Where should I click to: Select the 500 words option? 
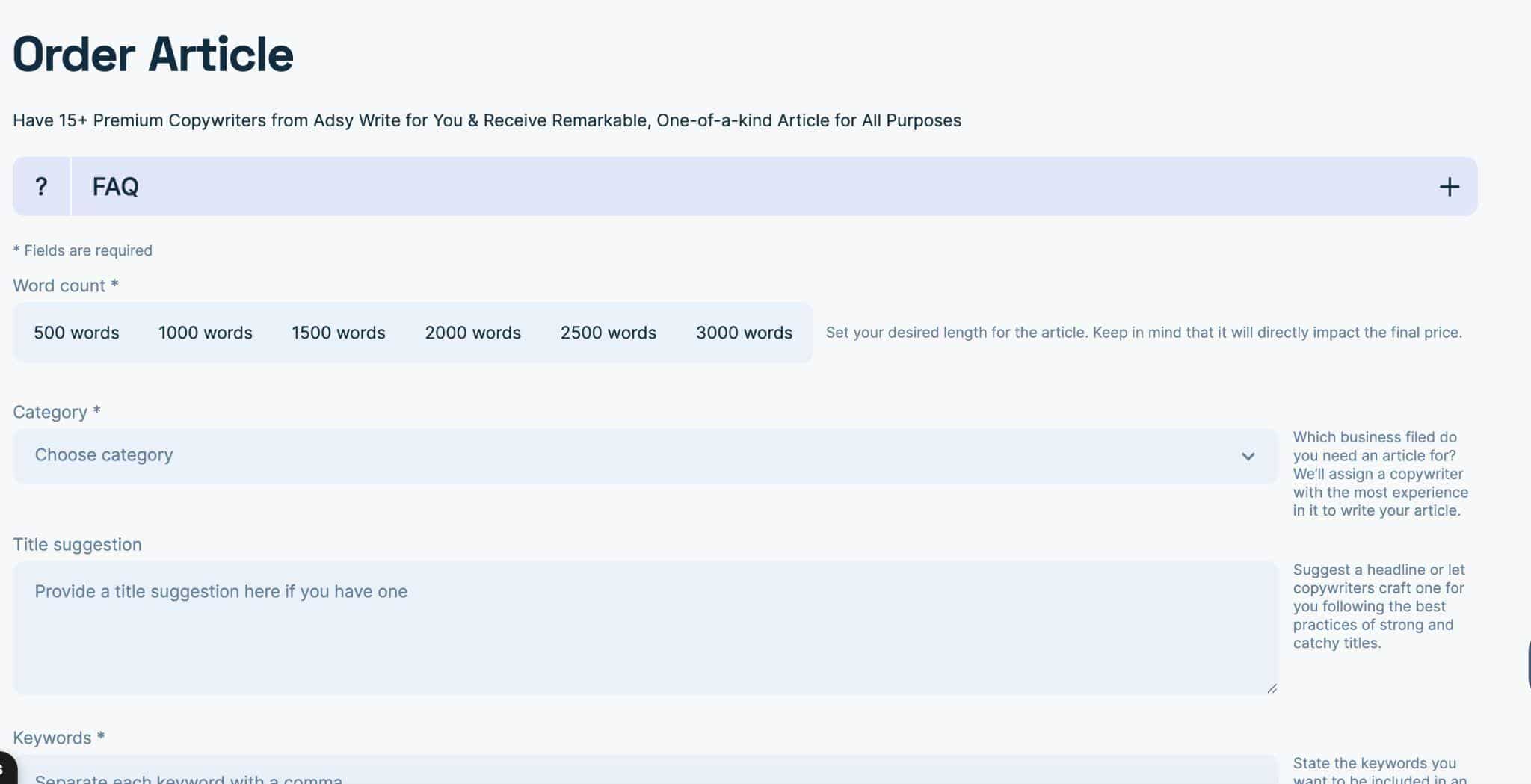(76, 333)
